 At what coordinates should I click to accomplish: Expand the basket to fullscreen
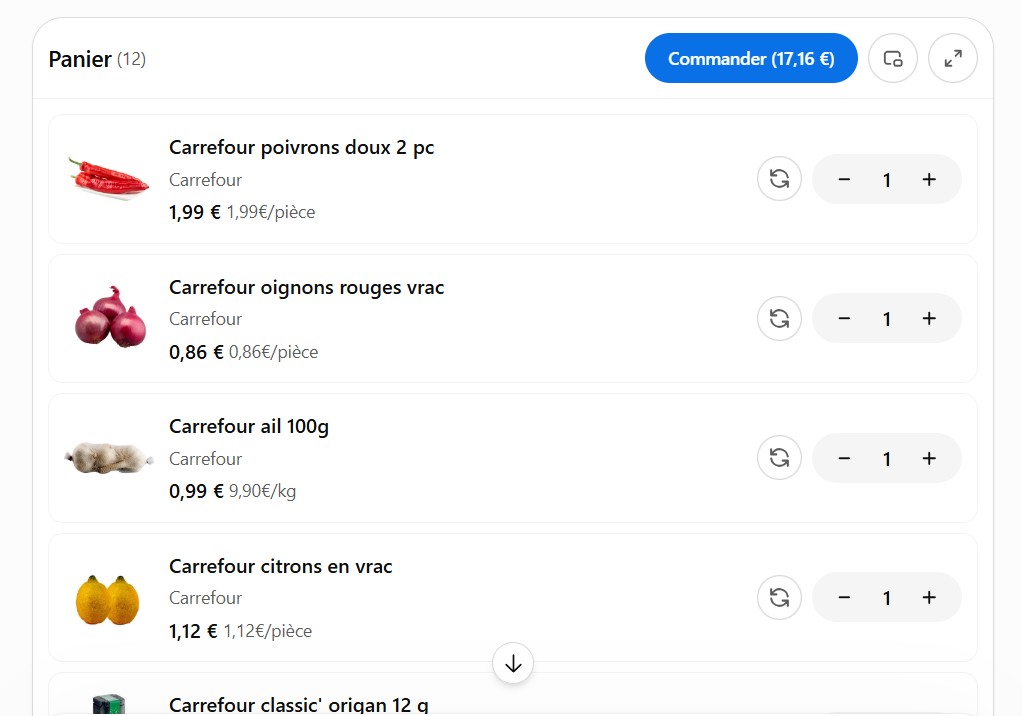(x=953, y=59)
